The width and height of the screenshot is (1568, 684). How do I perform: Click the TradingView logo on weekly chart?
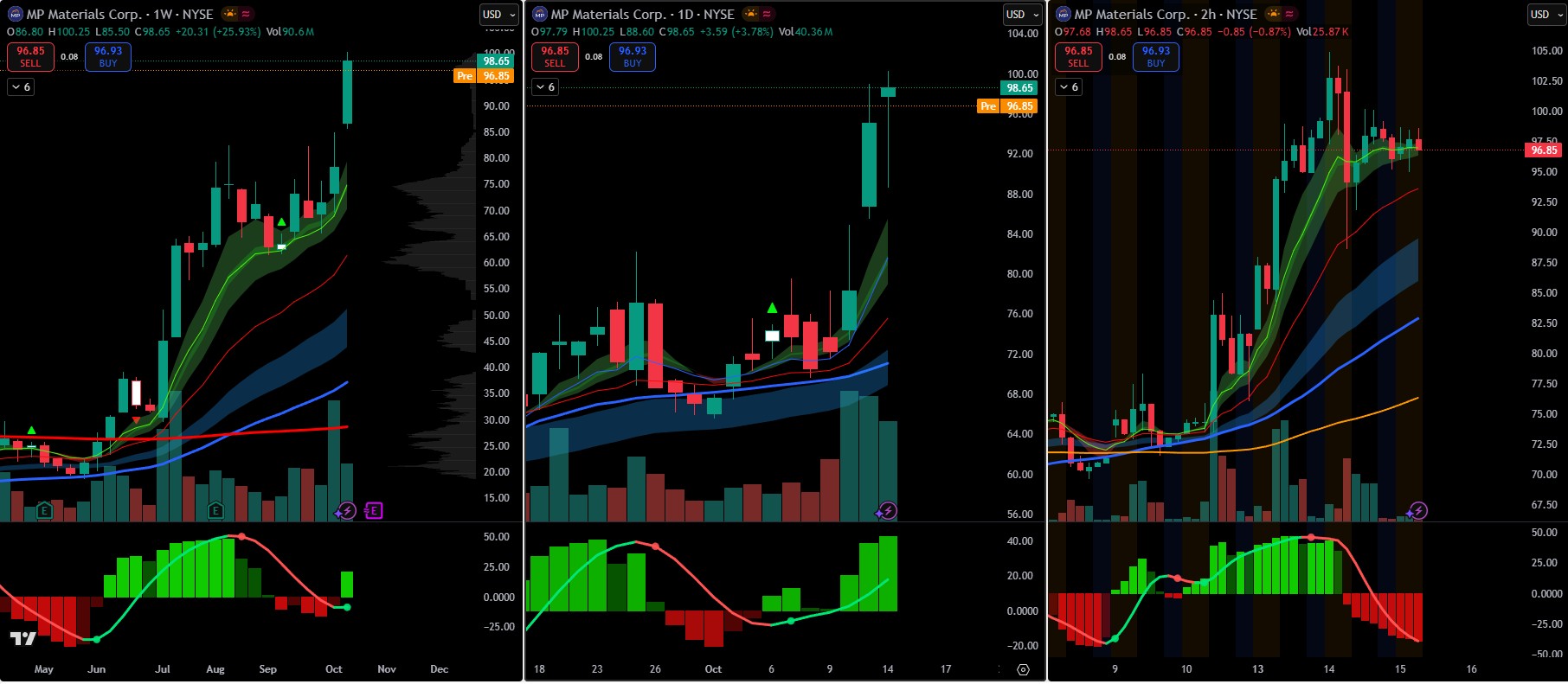coord(22,638)
